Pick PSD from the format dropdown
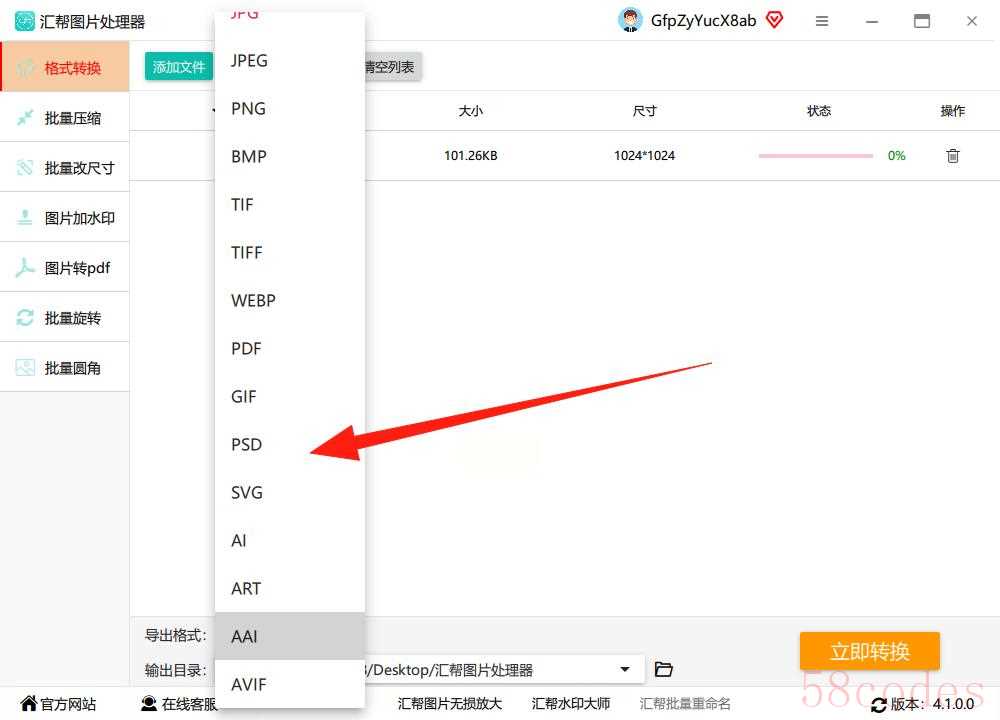This screenshot has width=1000, height=720. coord(290,444)
